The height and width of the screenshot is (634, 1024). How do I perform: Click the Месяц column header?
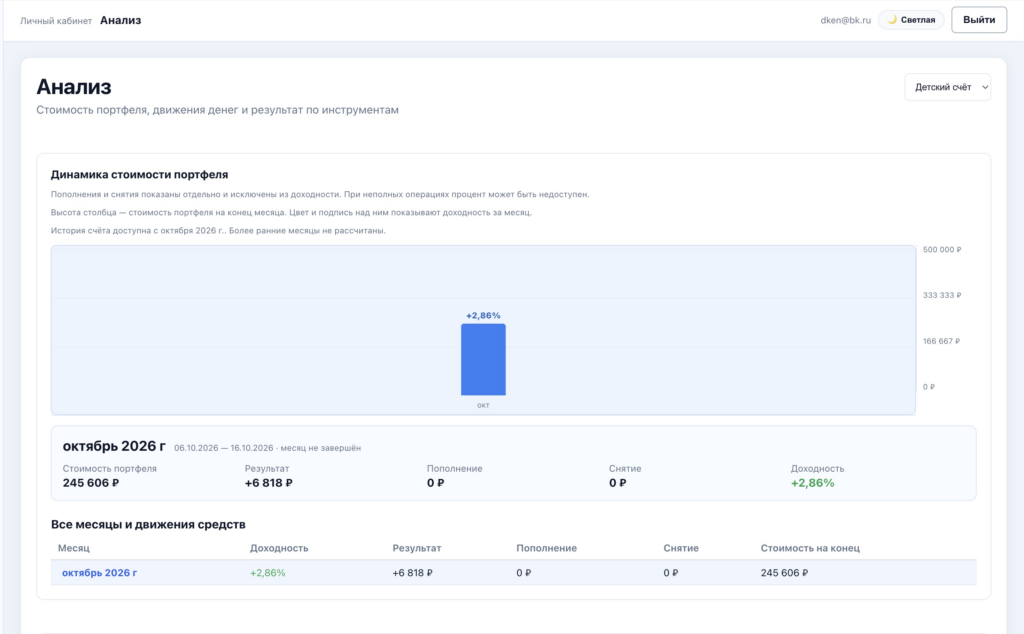click(74, 548)
